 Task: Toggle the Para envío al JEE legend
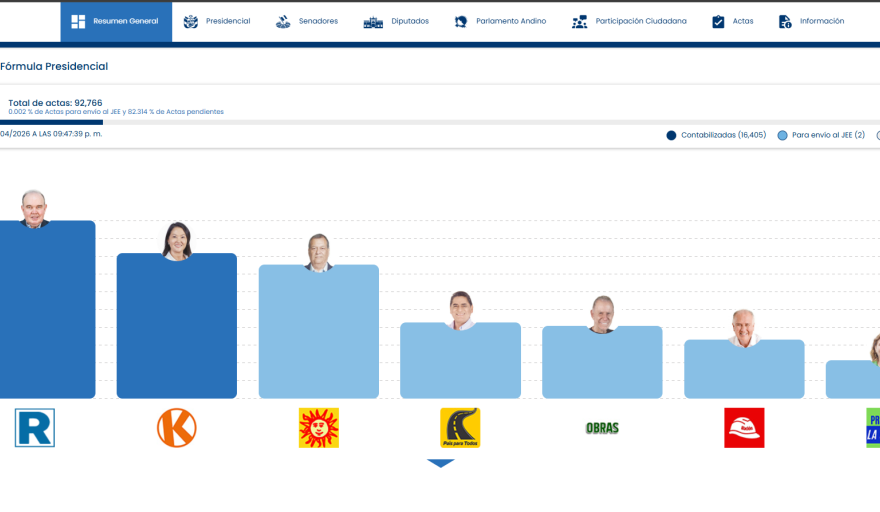[x=782, y=135]
